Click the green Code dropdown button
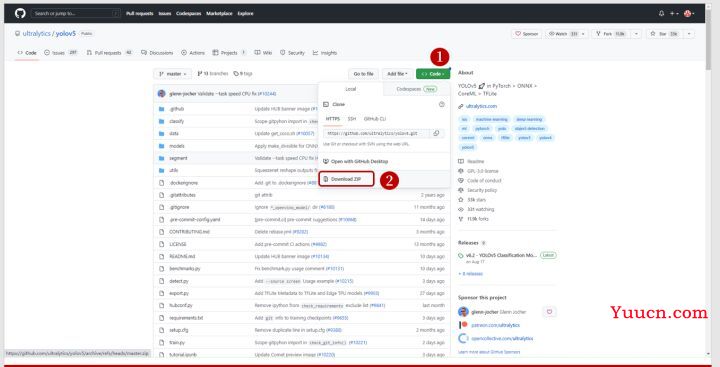This screenshot has width=720, height=367. click(x=433, y=74)
